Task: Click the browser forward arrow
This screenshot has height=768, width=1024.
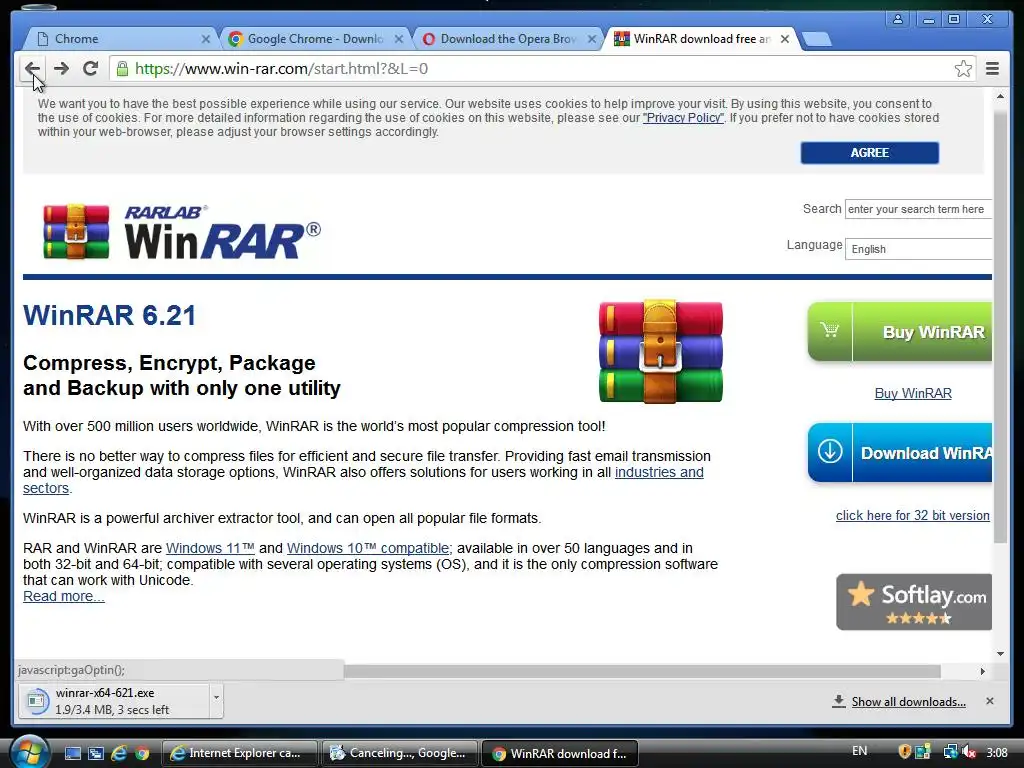Action: tap(61, 69)
